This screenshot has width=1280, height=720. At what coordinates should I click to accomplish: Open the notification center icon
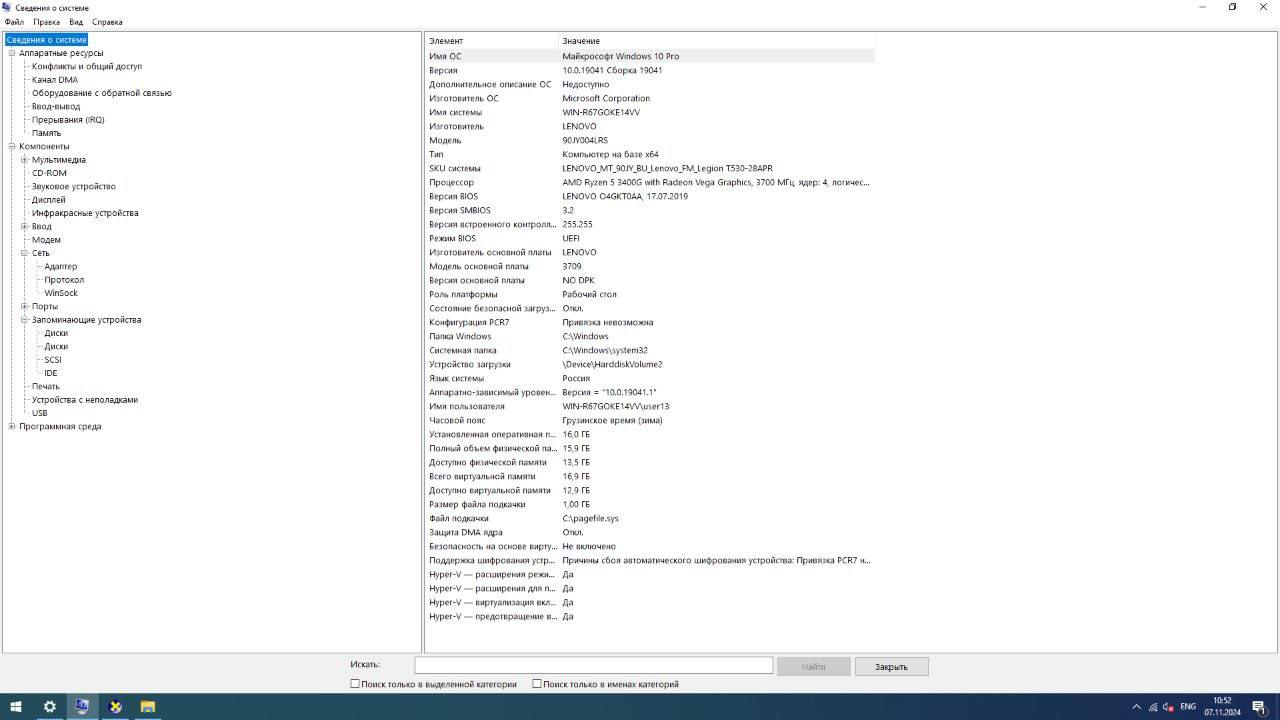click(1259, 707)
